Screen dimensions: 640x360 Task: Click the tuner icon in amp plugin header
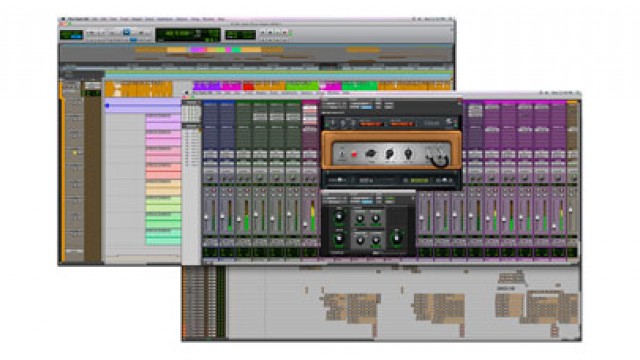point(333,123)
